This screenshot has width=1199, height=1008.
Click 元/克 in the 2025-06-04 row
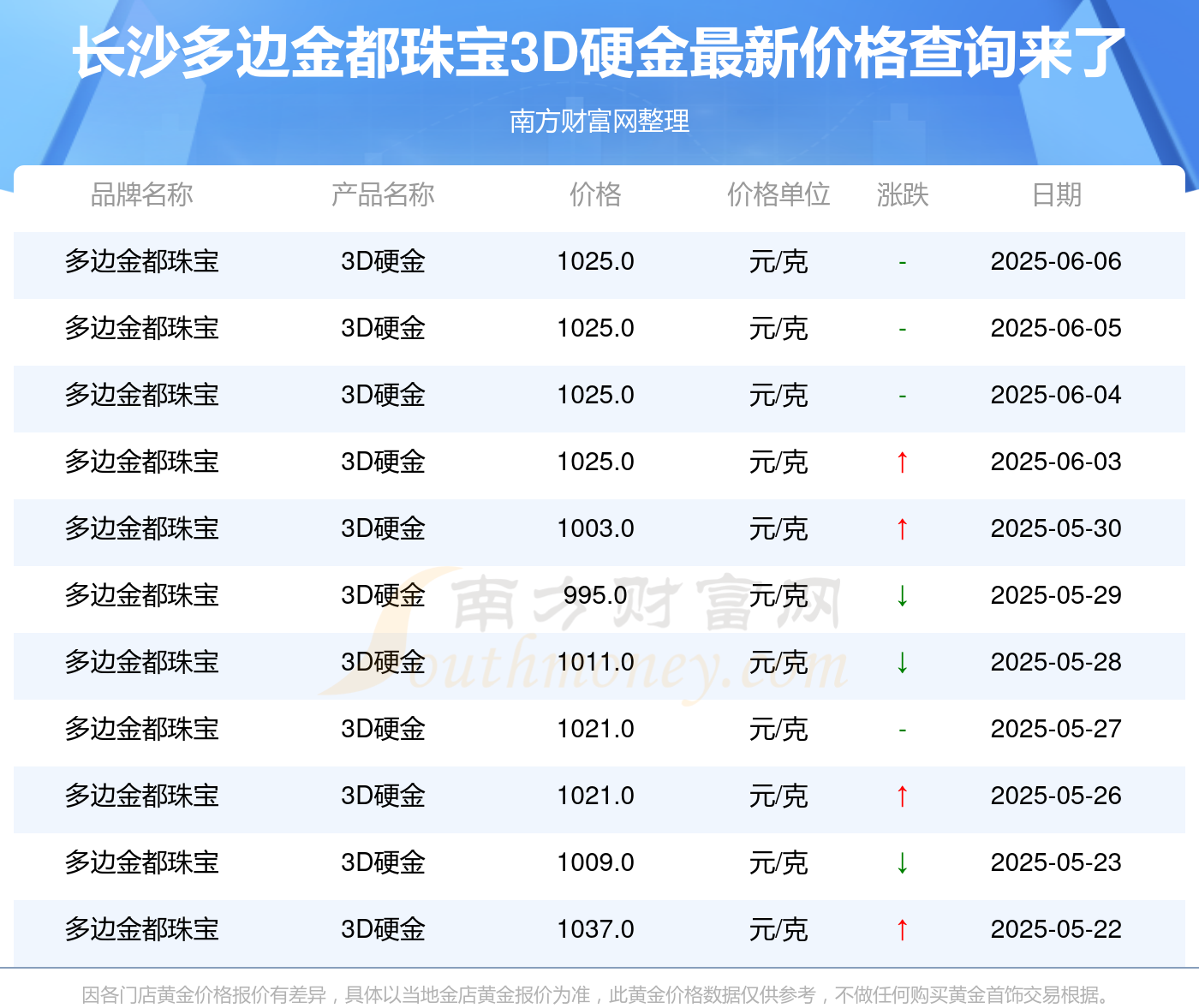pyautogui.click(x=778, y=395)
